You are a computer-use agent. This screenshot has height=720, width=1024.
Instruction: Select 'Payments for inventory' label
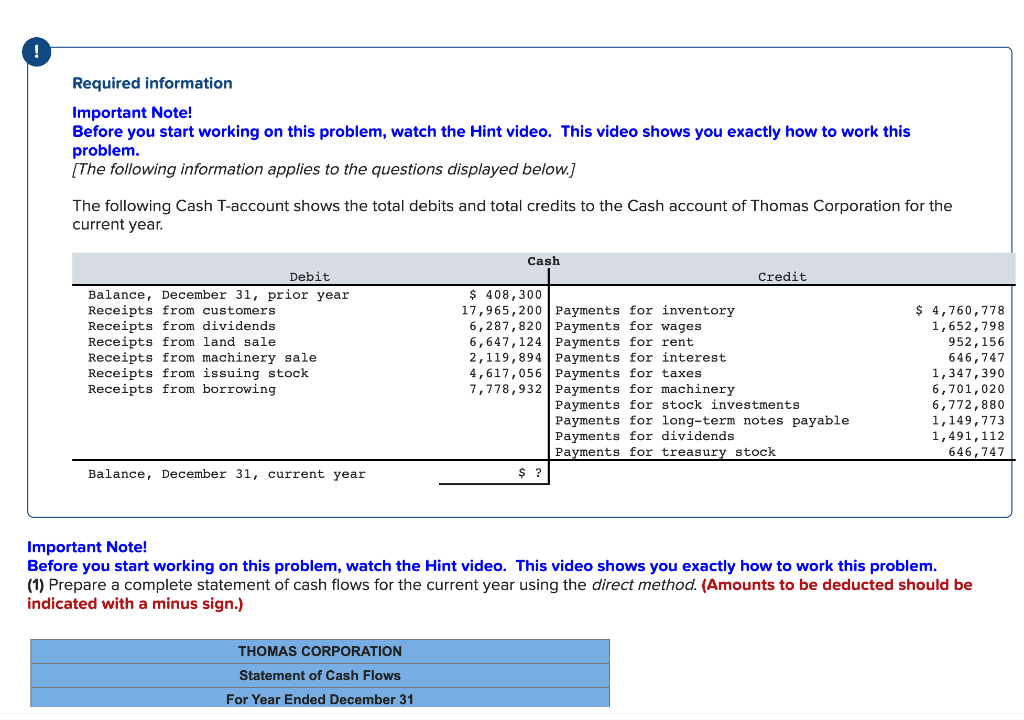645,310
